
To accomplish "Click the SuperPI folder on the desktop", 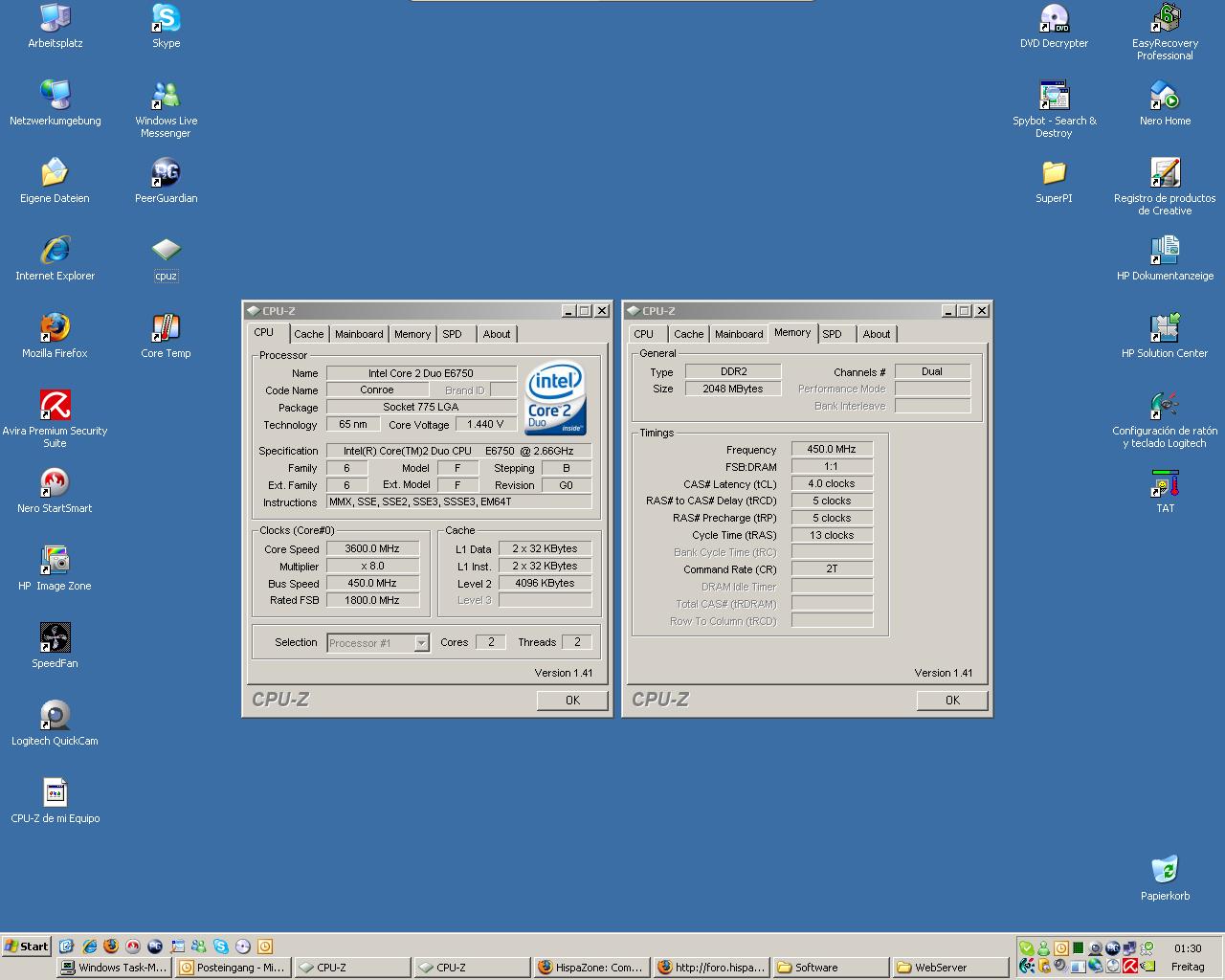I will click(x=1054, y=181).
